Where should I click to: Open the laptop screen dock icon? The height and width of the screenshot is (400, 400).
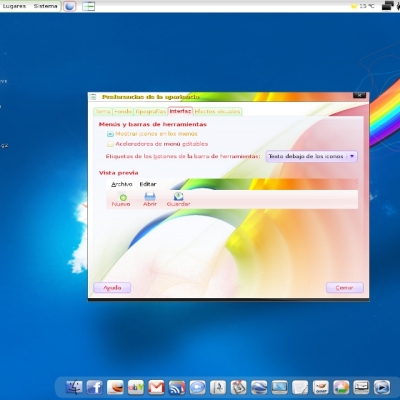tap(280, 387)
